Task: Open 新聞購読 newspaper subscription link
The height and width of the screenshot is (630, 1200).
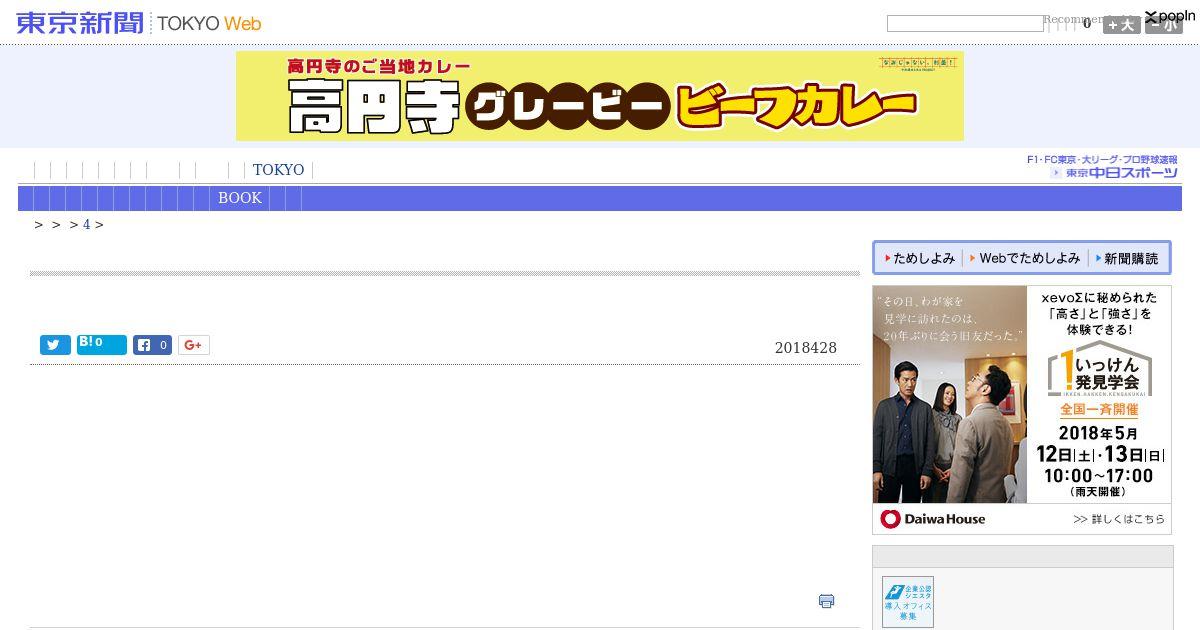Action: 1127,258
